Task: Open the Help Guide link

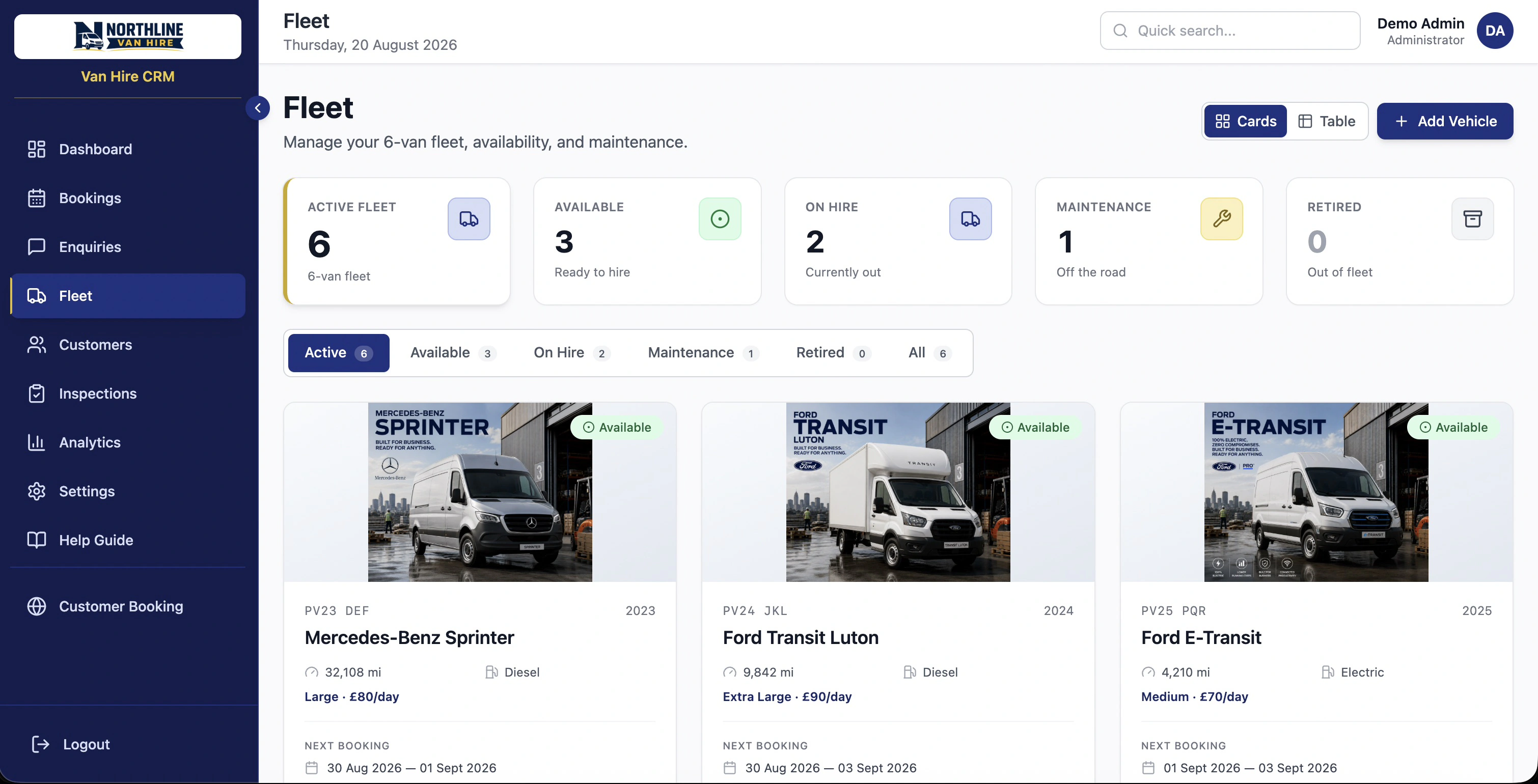Action: click(x=128, y=541)
